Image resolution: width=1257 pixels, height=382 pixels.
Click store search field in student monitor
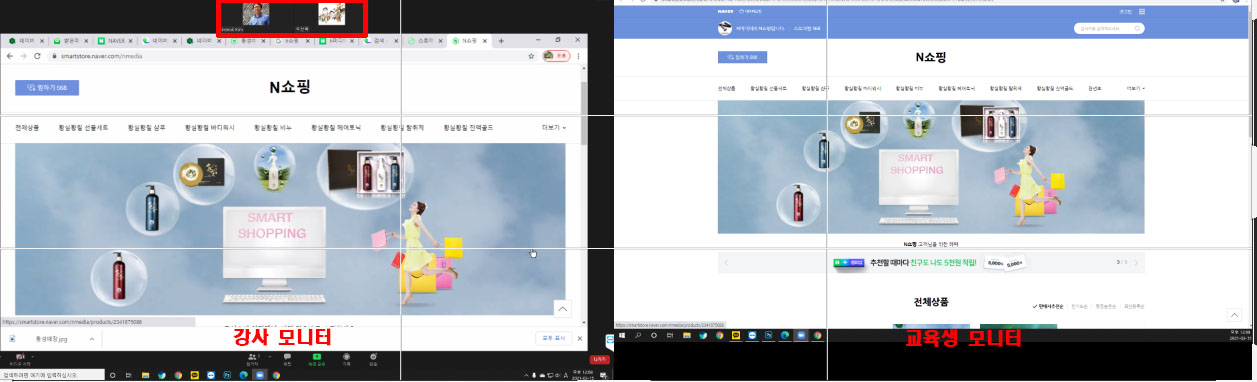pos(1109,28)
